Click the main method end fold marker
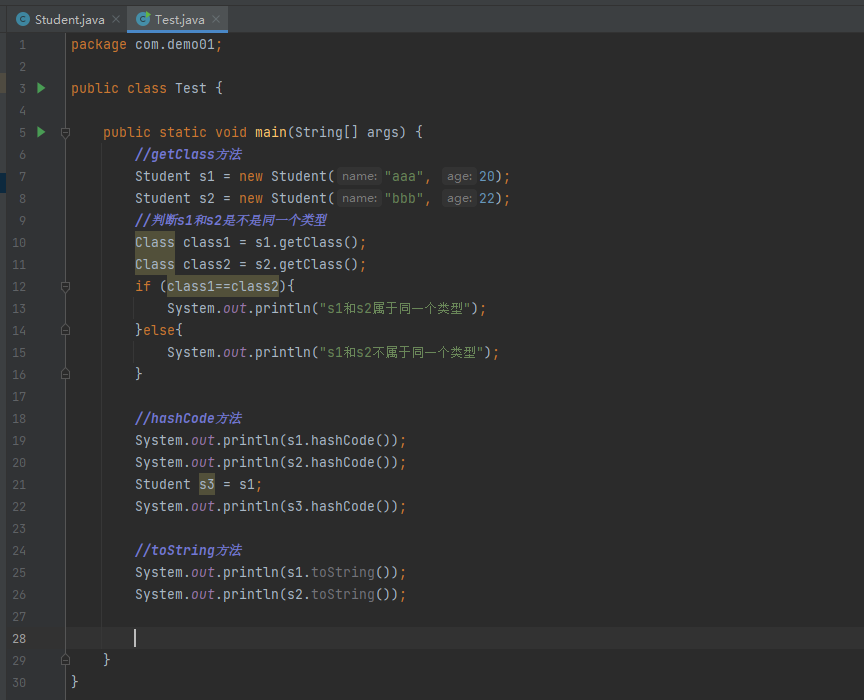The height and width of the screenshot is (700, 864). point(65,660)
